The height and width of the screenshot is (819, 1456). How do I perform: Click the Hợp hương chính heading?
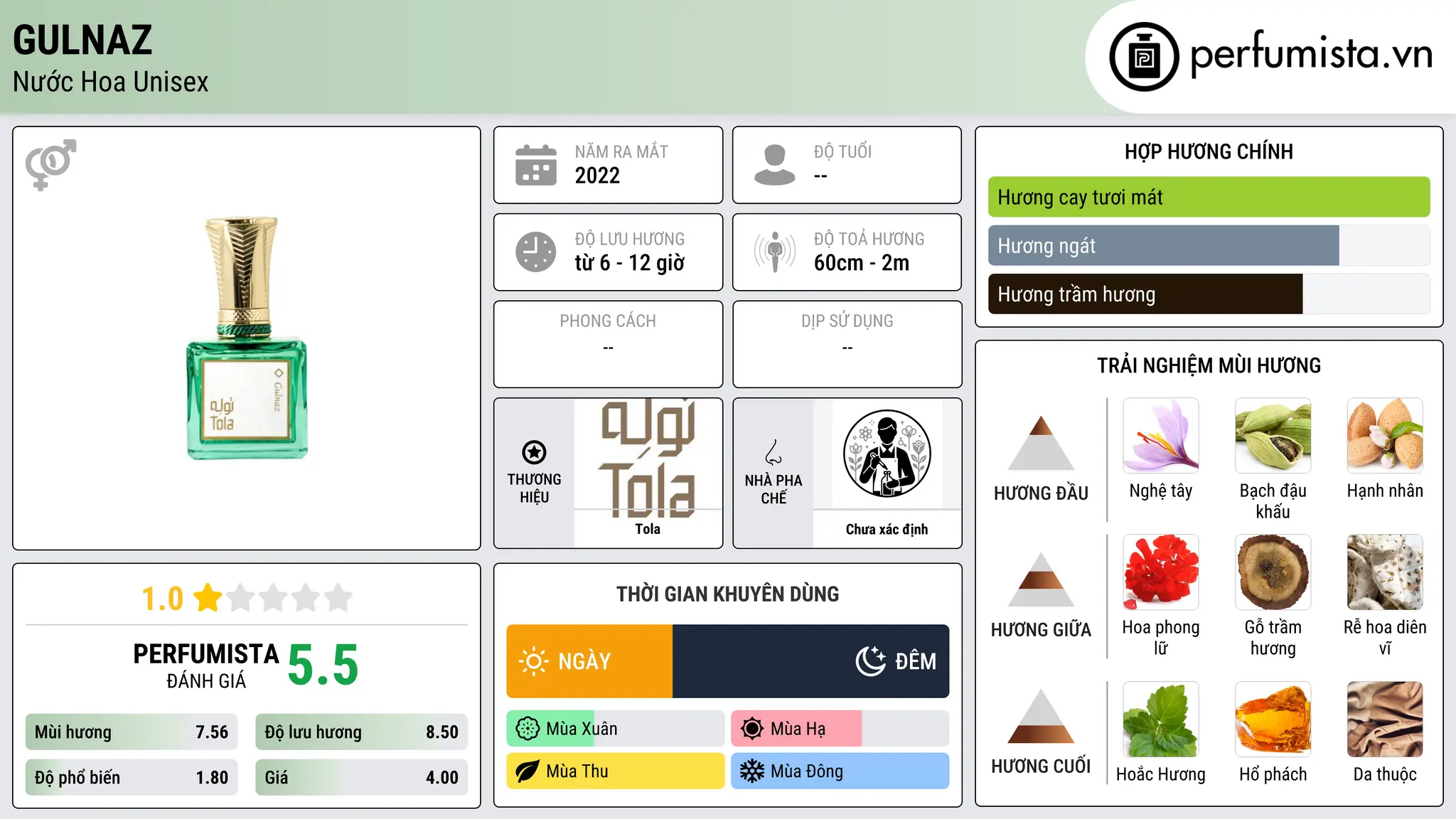click(1209, 151)
